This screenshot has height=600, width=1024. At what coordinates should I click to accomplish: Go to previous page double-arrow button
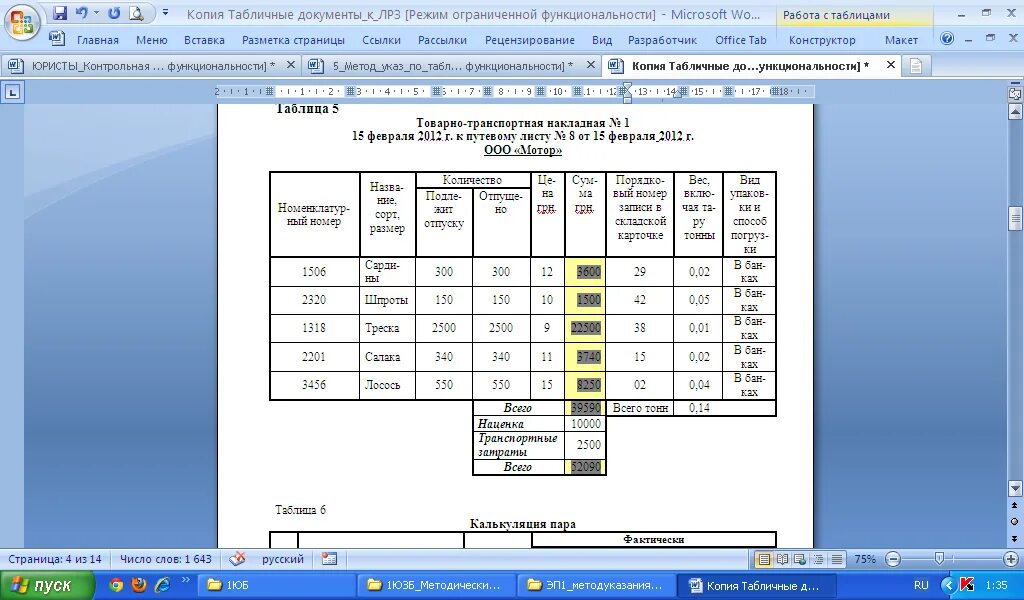click(1015, 506)
